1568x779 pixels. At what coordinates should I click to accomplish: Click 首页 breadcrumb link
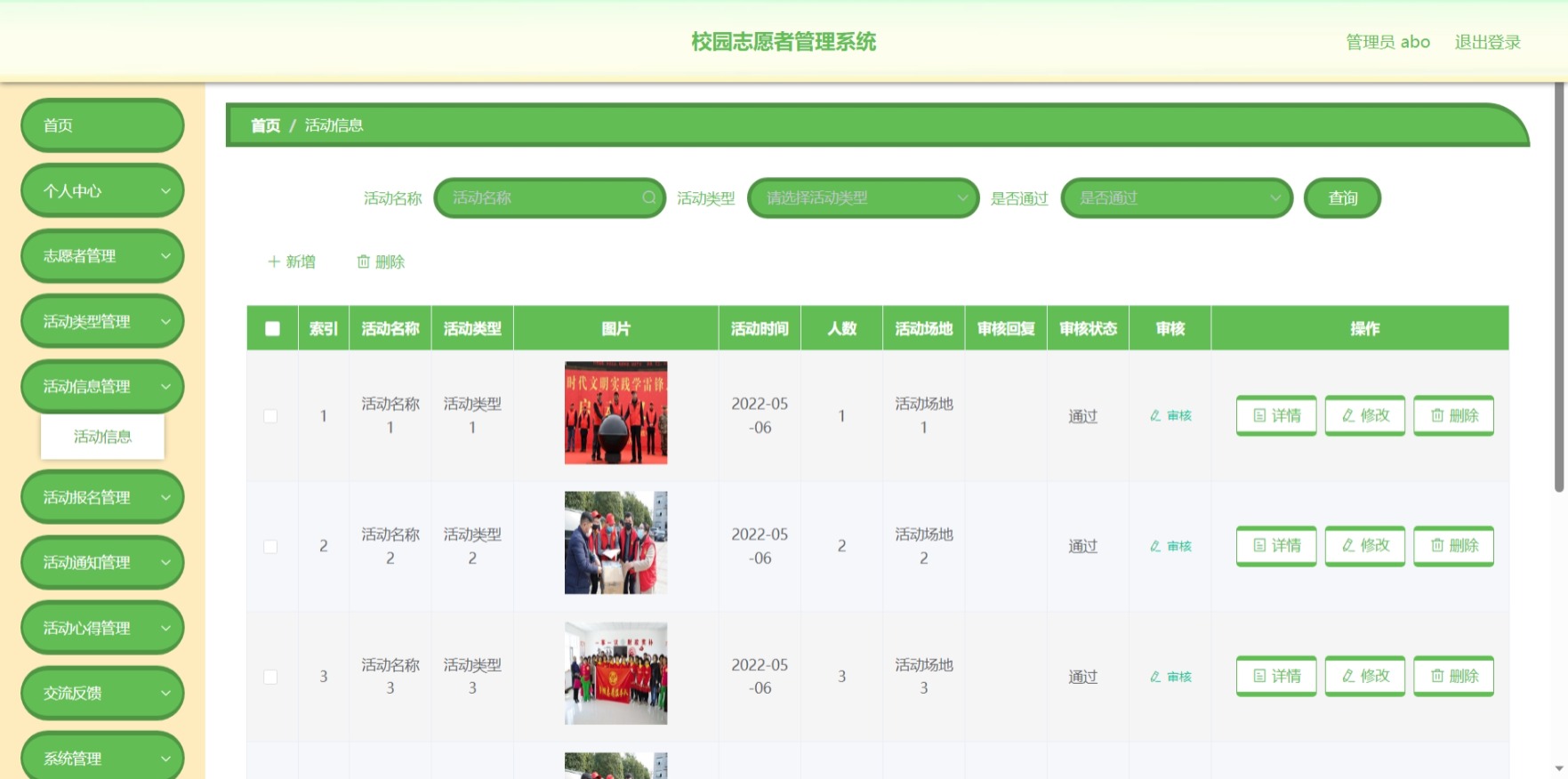pos(265,125)
